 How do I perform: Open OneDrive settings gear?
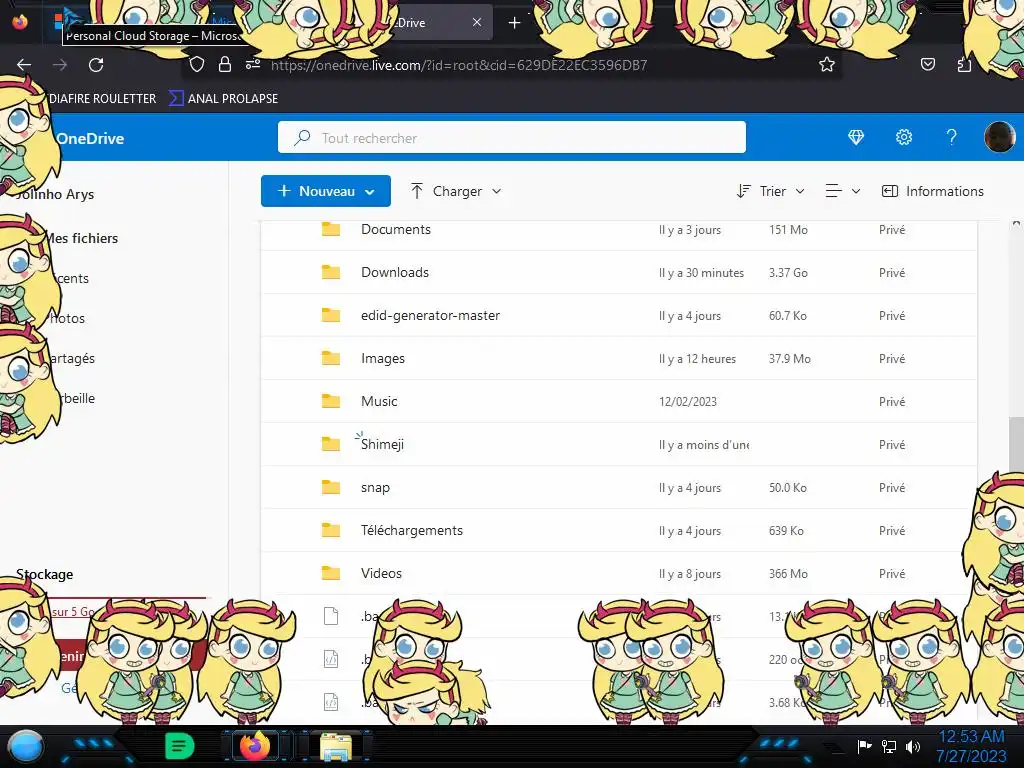(x=904, y=137)
